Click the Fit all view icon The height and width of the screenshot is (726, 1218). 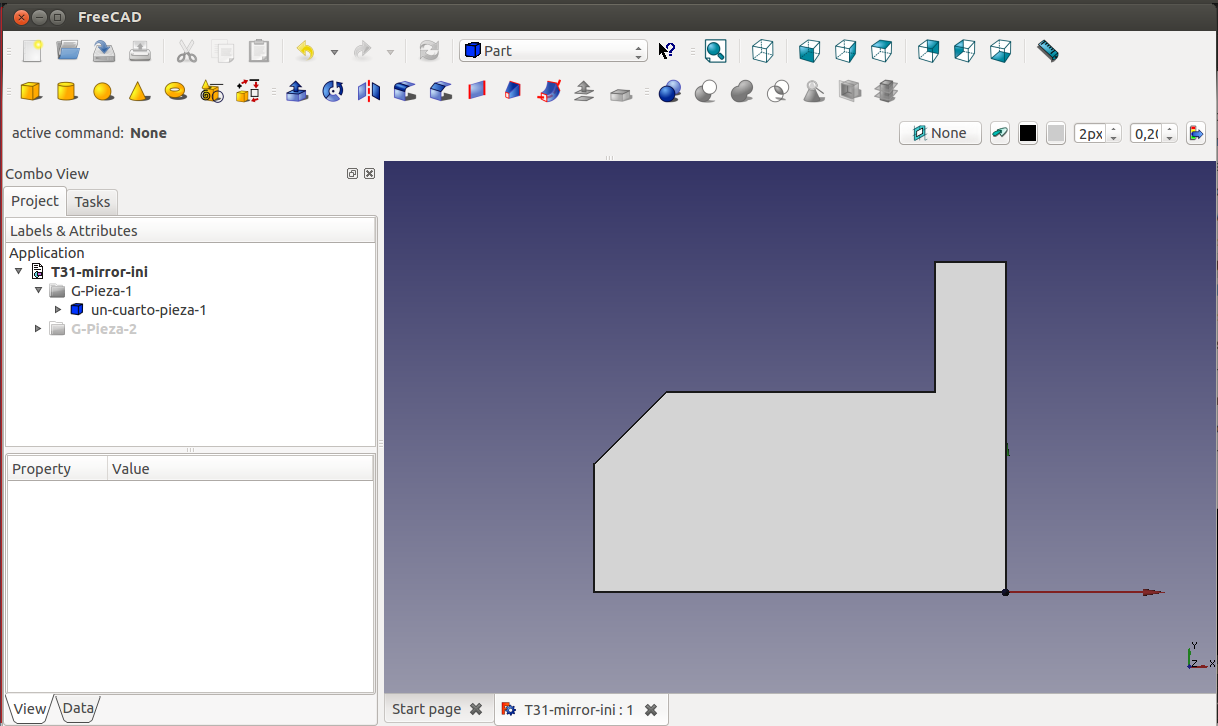(x=715, y=51)
